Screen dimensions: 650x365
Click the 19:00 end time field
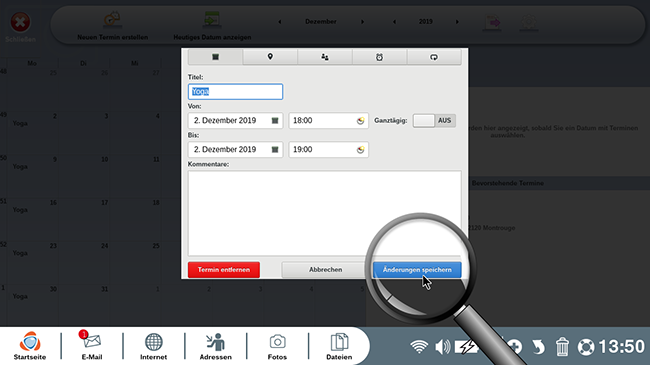(328, 150)
